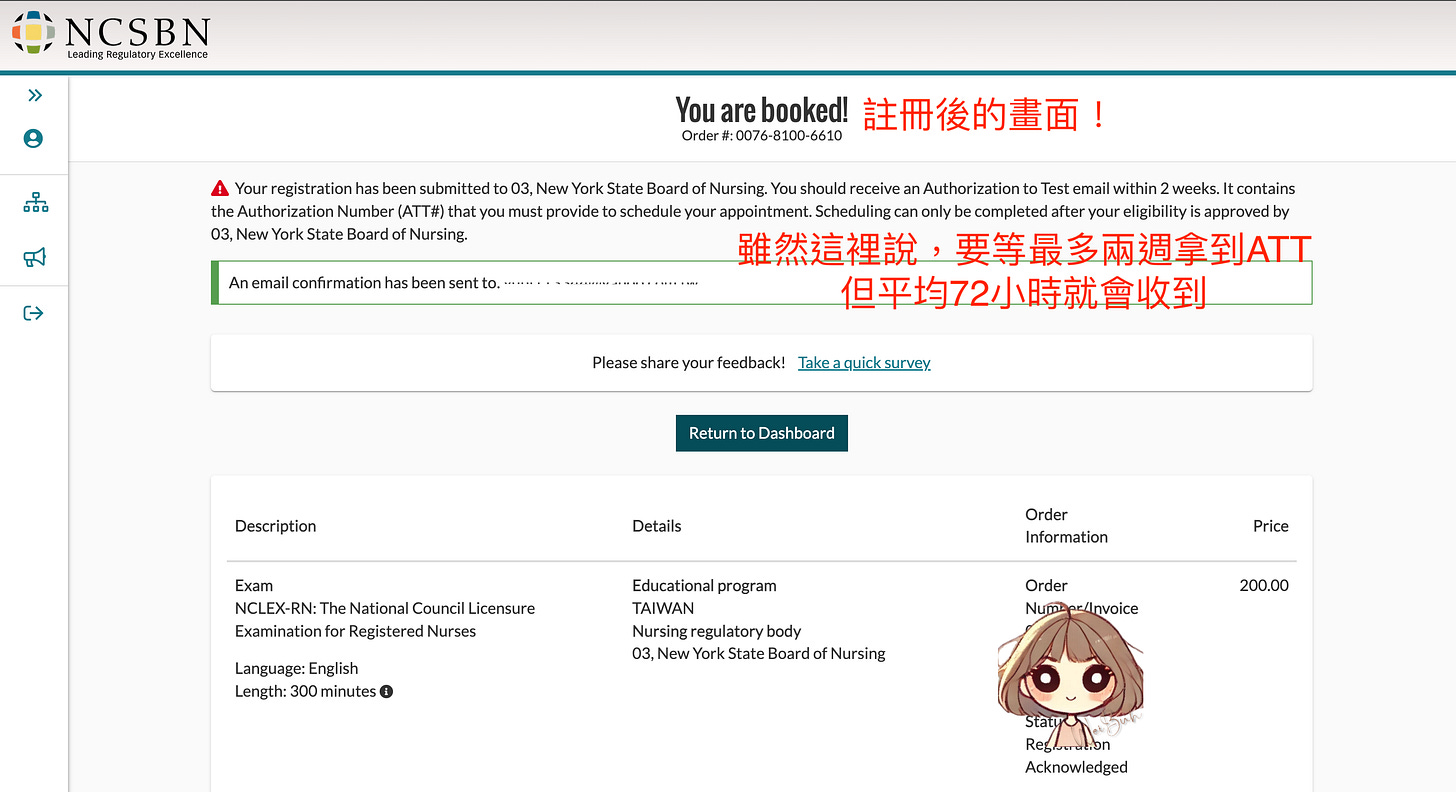
Task: Click the Nursing regulatory body label
Action: [716, 631]
